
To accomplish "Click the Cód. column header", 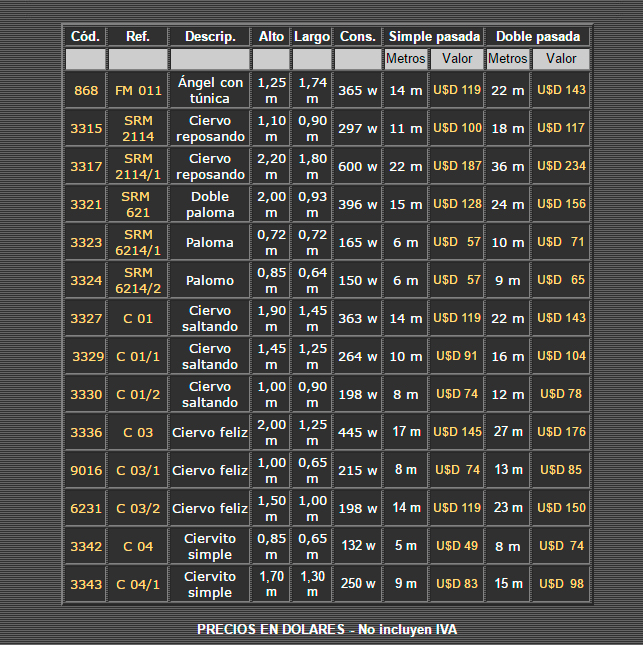I will (x=86, y=37).
